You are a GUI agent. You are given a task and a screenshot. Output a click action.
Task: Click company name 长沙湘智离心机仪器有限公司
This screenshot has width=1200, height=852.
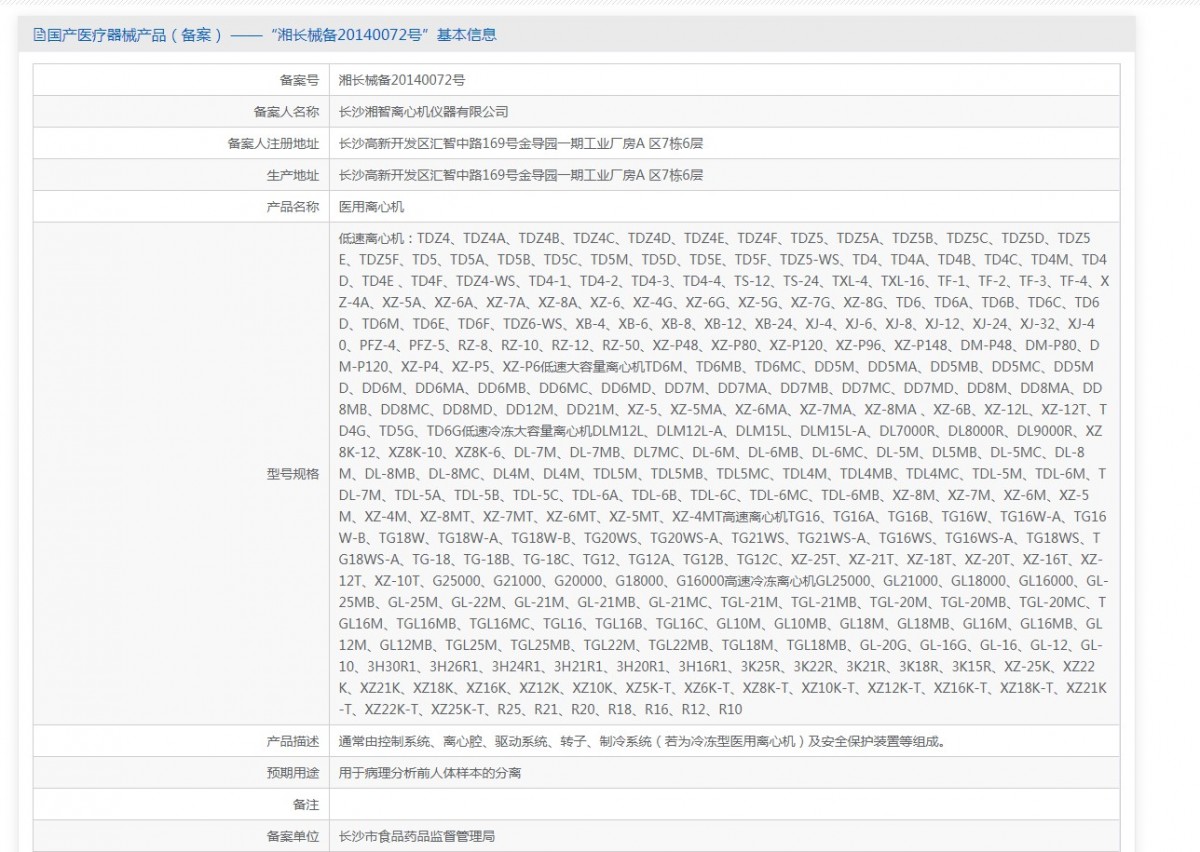[x=424, y=112]
